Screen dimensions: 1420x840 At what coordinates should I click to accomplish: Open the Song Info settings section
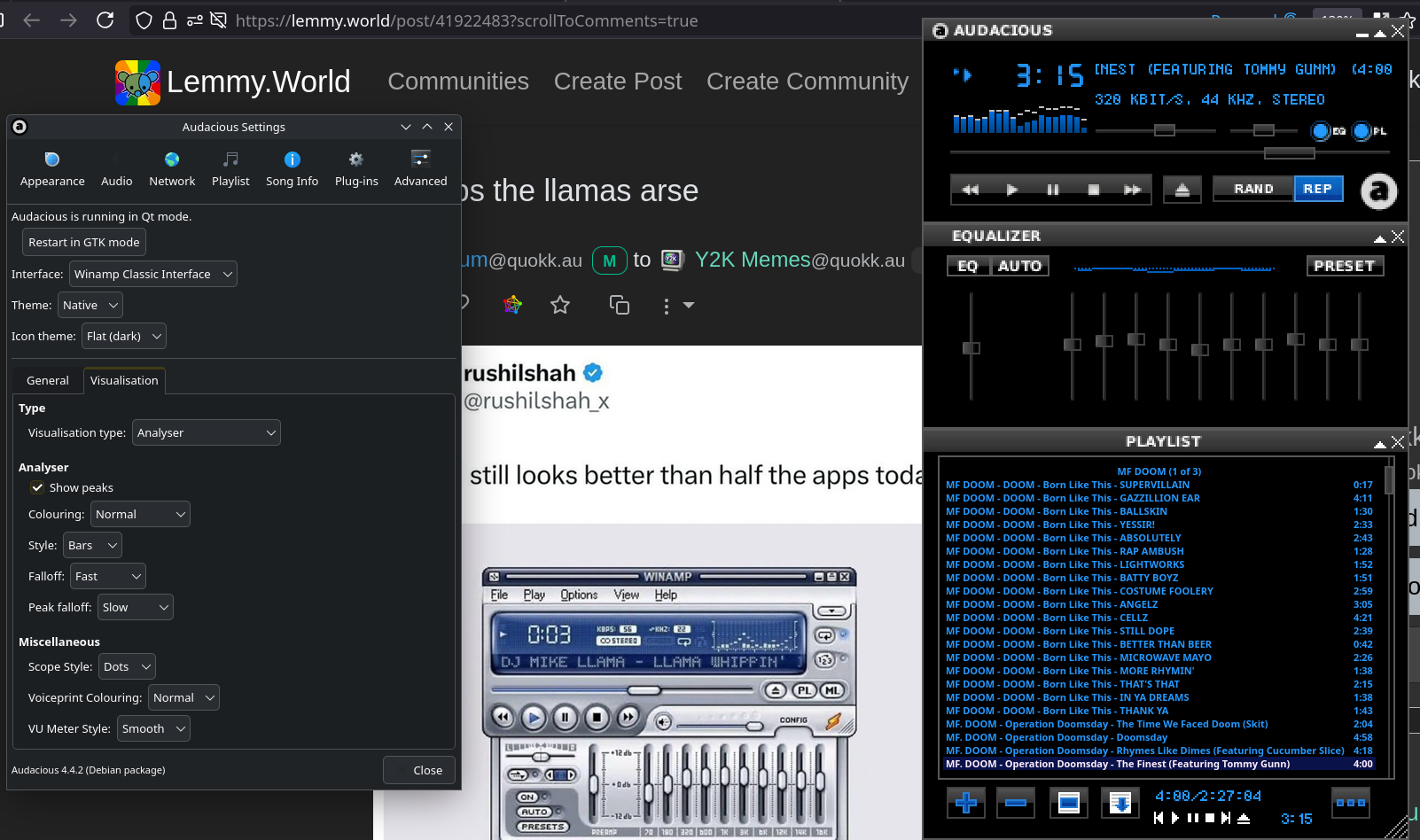coord(292,168)
